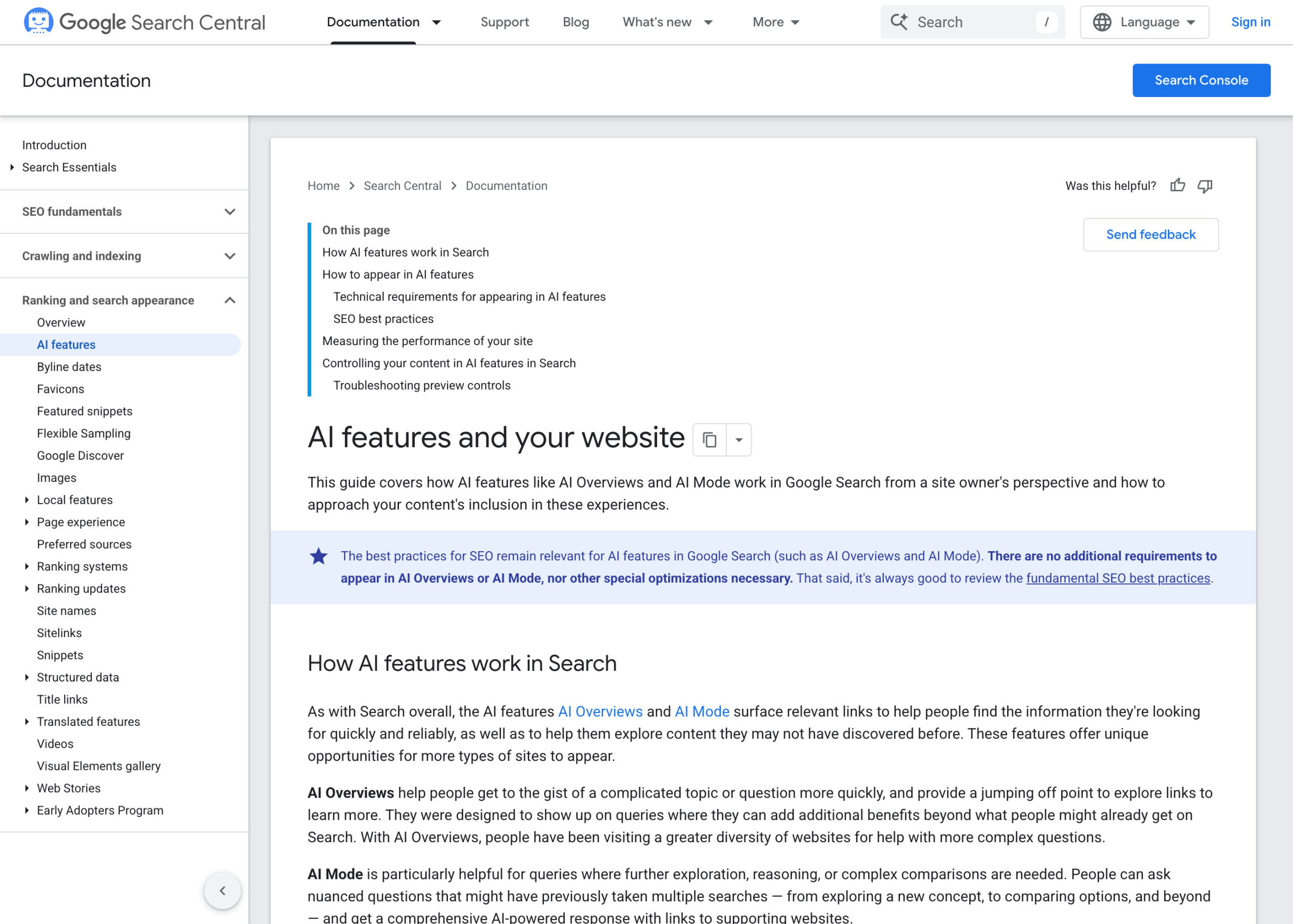Go to the Support tab

tap(505, 22)
